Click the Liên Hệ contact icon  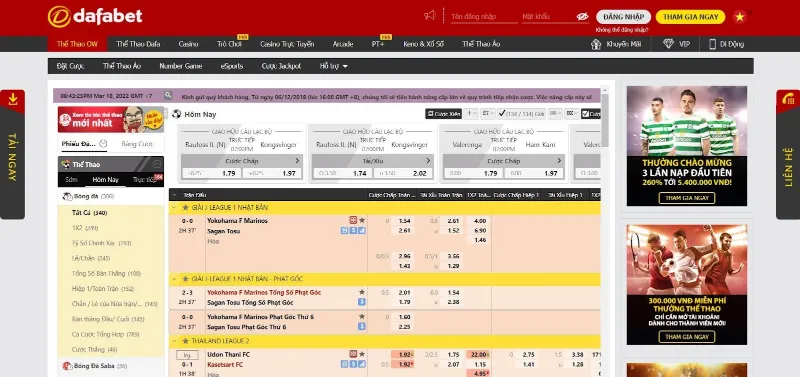[788, 98]
